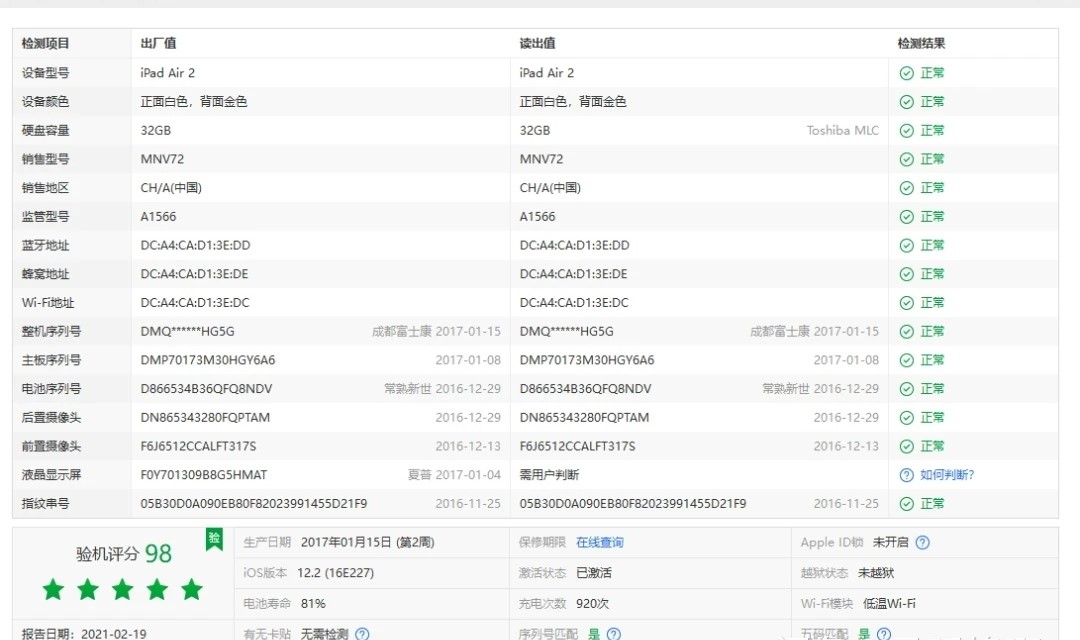Click the checkmark icon on the 指纹串号 row
Viewport: 1080px width, 640px height.
click(907, 504)
